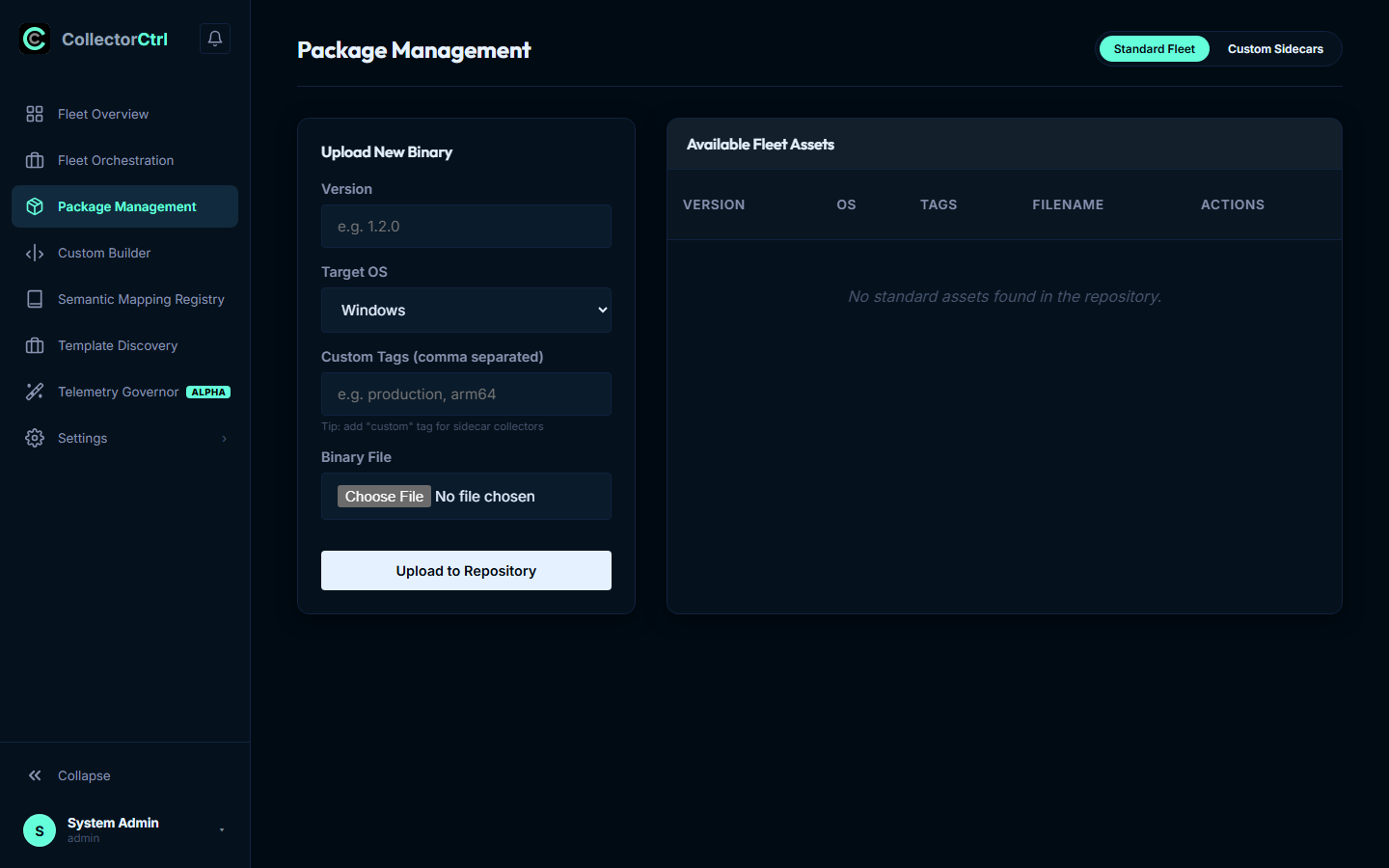Switch to the Standard Fleet tab

1155,49
